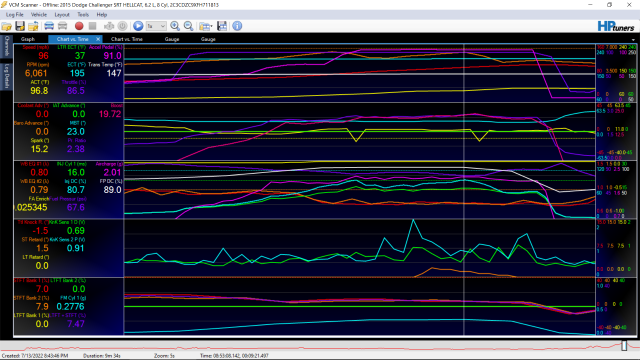The image size is (640, 360).
Task: Switch to the Graph tab
Action: pyautogui.click(x=28, y=39)
